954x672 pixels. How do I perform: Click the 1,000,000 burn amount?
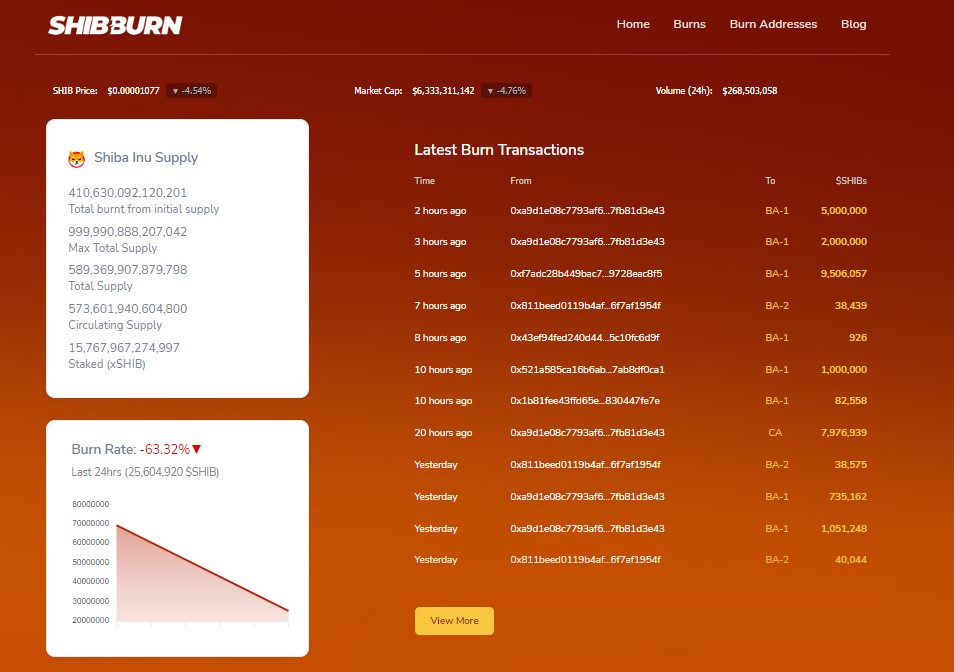pos(844,369)
